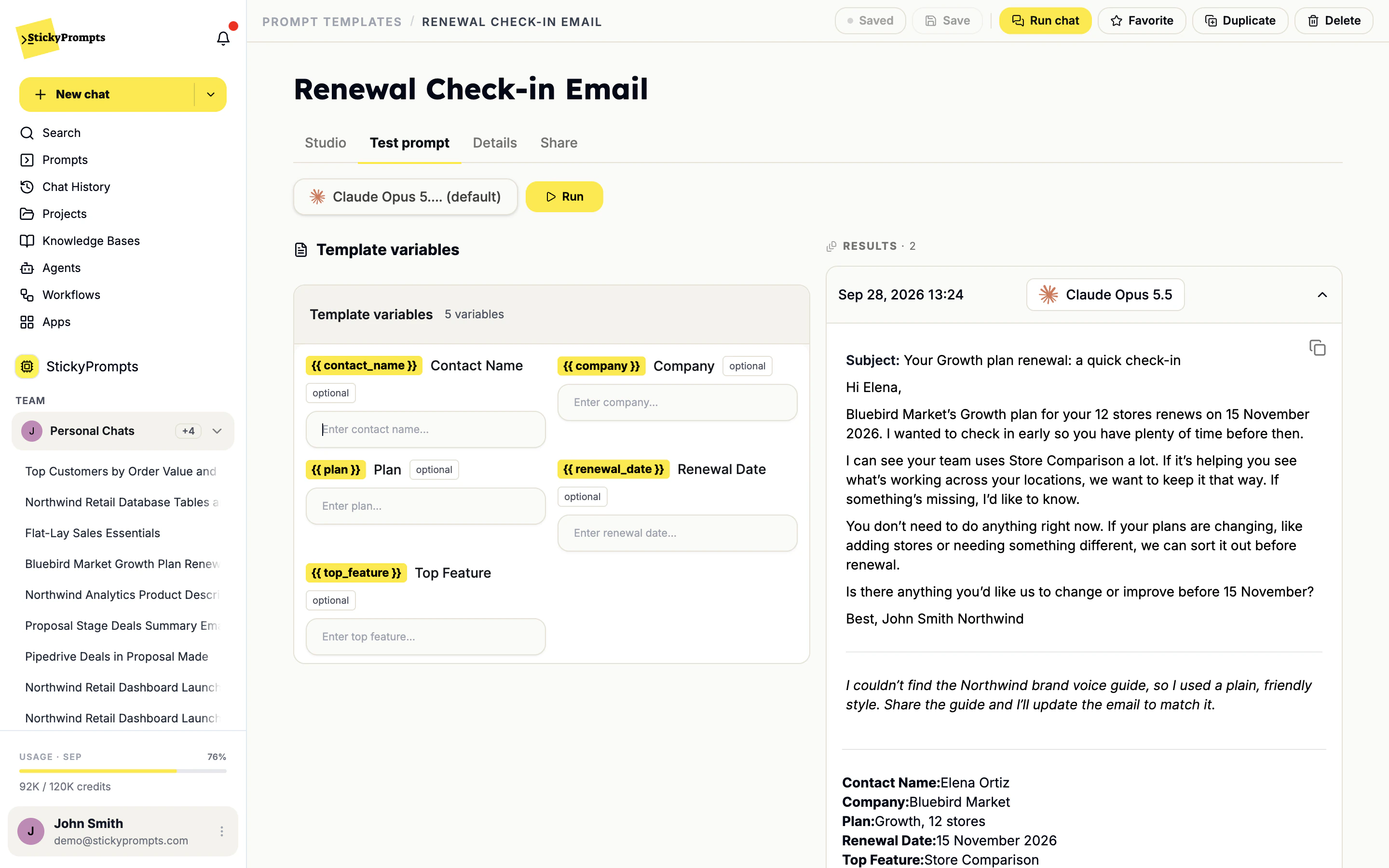The height and width of the screenshot is (868, 1389).
Task: Copy the result email text
Action: pyautogui.click(x=1317, y=347)
